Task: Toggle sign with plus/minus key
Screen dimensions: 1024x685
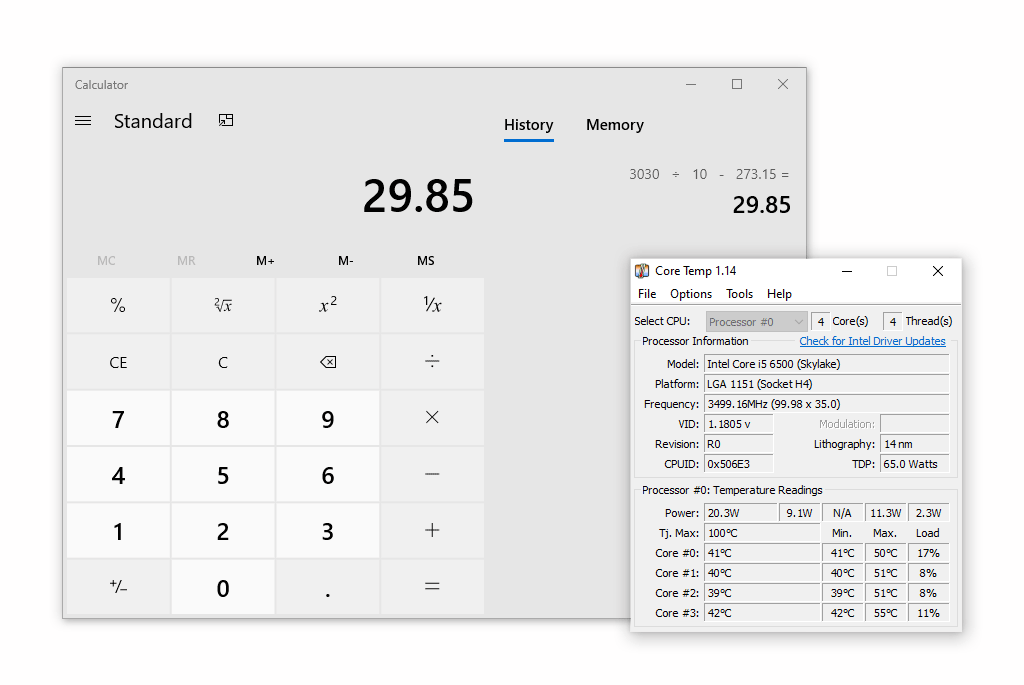Action: point(118,587)
